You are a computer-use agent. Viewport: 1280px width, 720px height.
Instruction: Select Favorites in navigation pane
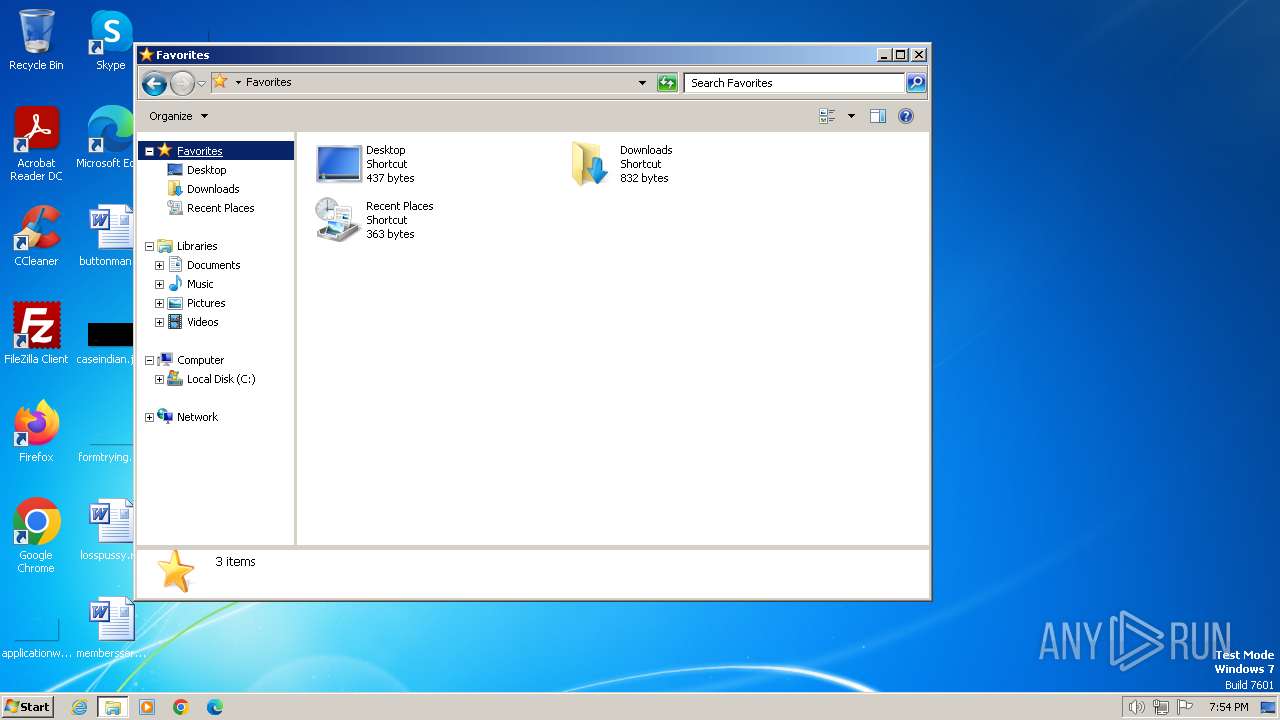point(199,151)
